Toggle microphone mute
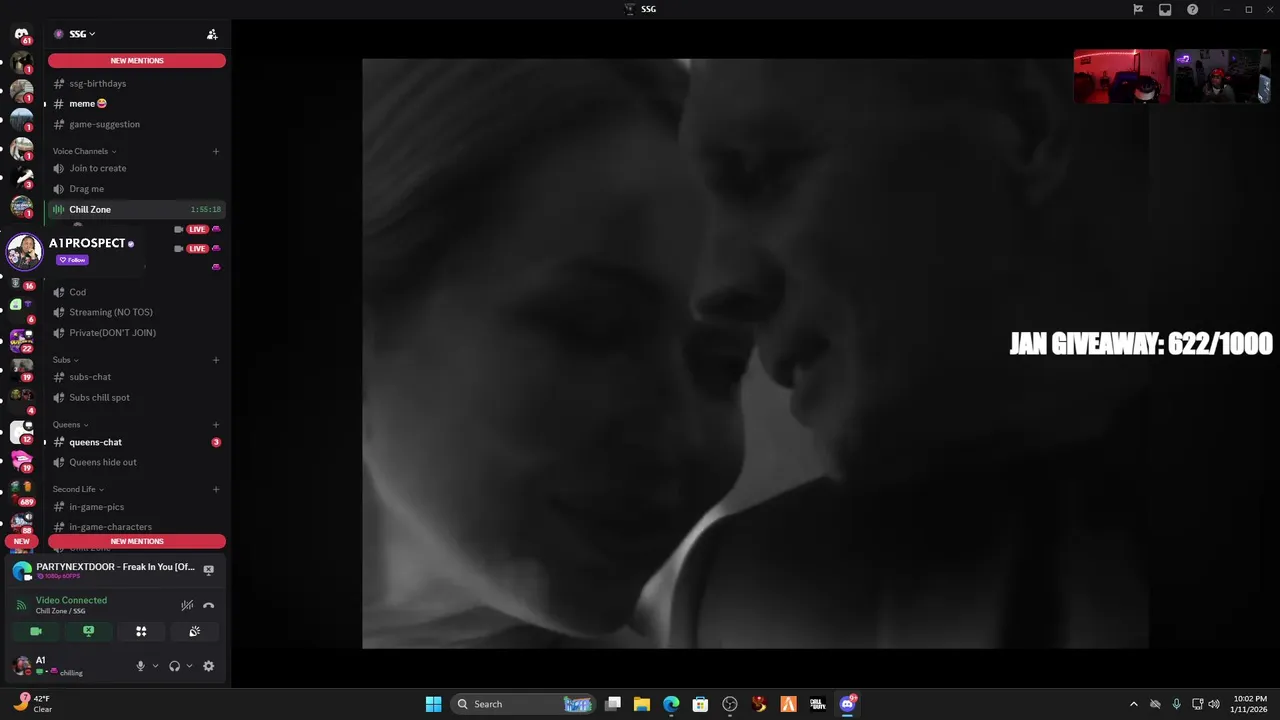Screen dimensions: 1280x720 [140, 666]
